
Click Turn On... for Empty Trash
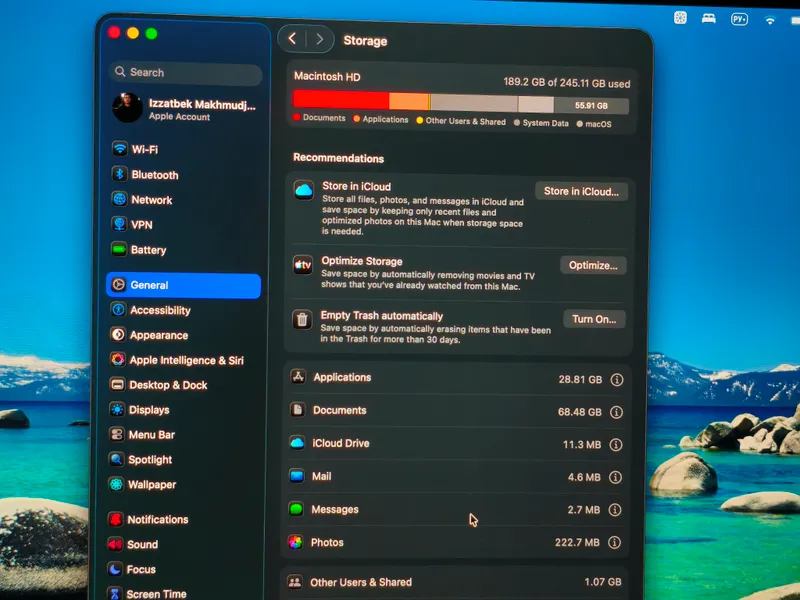tap(594, 319)
